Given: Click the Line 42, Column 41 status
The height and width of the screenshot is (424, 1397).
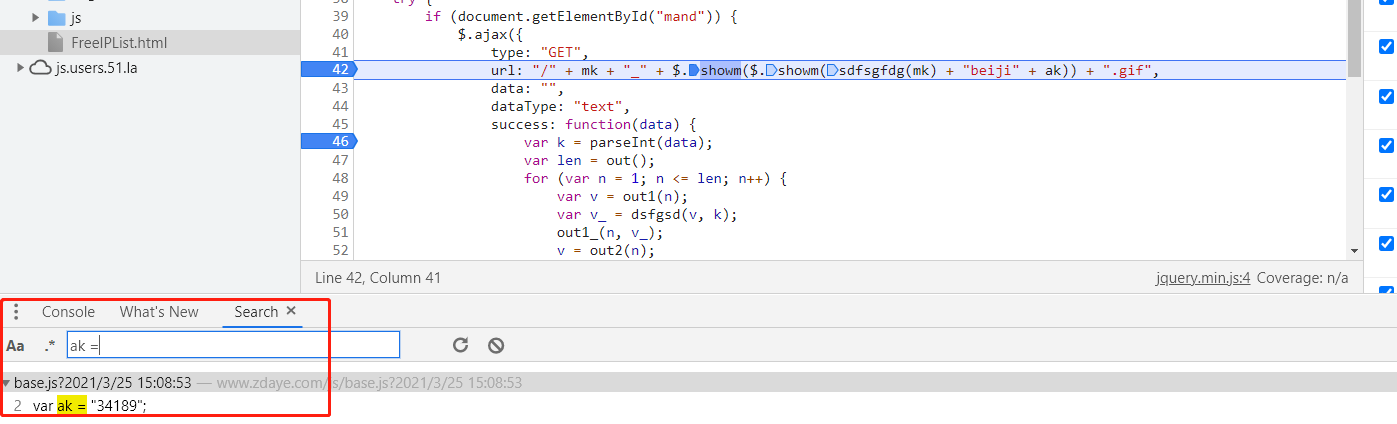Looking at the screenshot, I should click(x=378, y=278).
